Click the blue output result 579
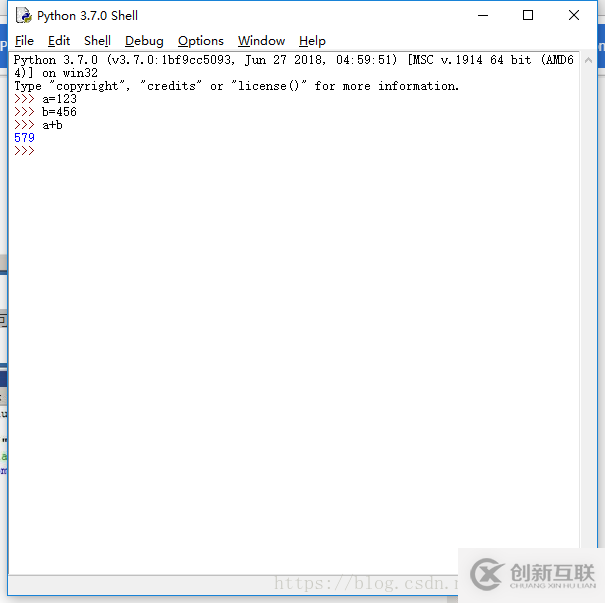This screenshot has width=605, height=603. click(24, 138)
